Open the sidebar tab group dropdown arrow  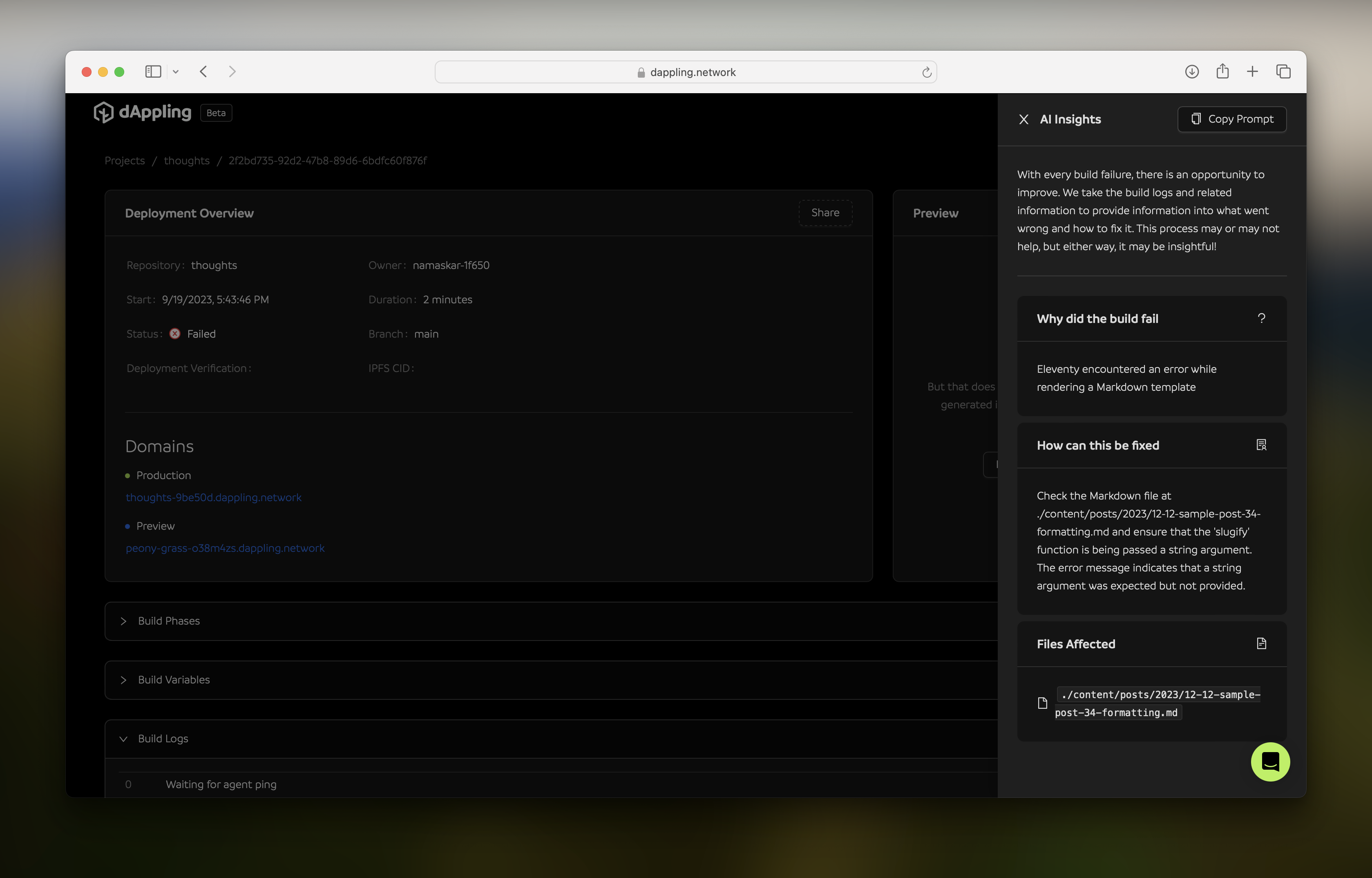pyautogui.click(x=176, y=72)
